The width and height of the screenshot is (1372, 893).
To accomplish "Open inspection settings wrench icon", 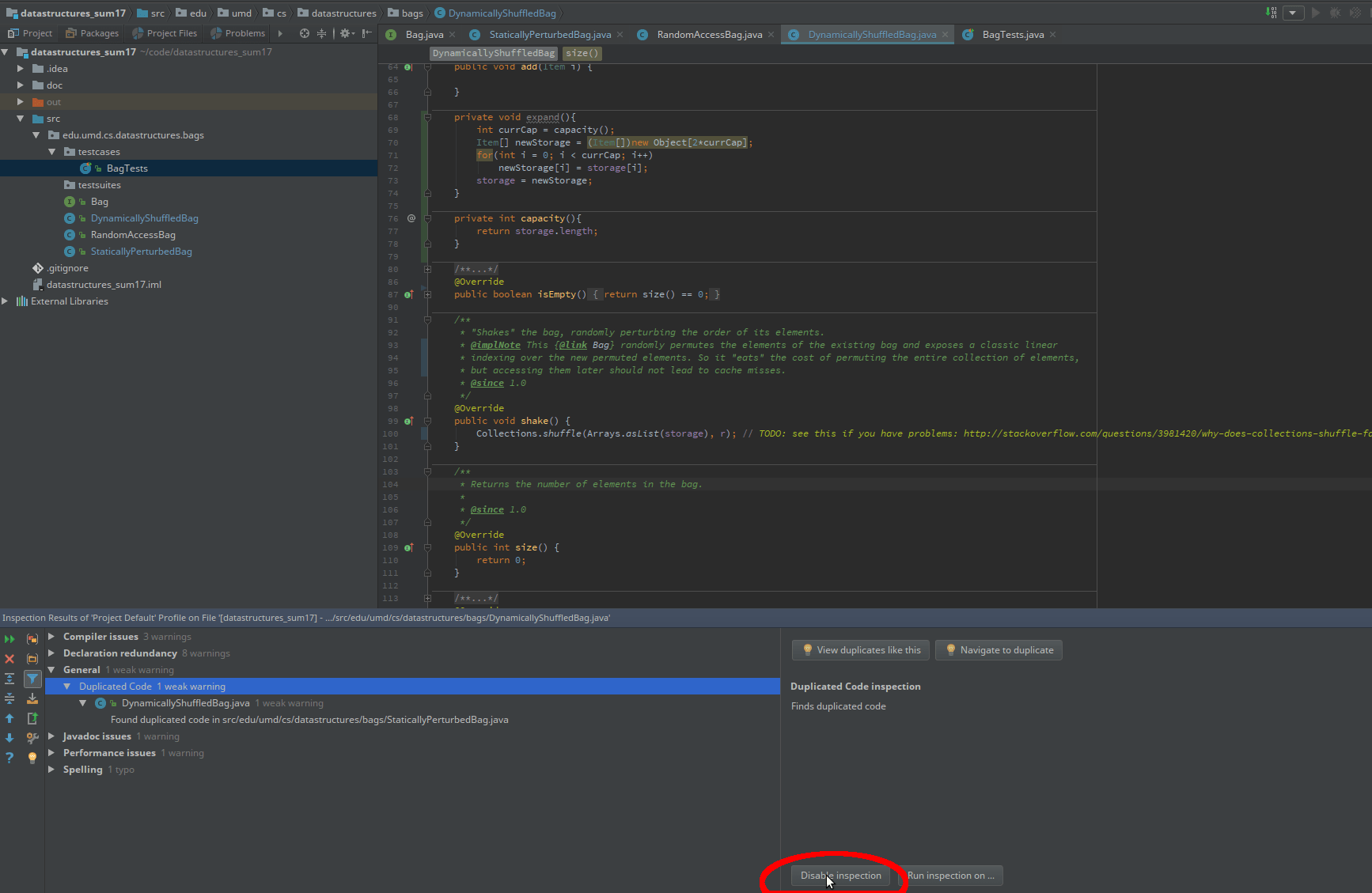I will coord(32,738).
